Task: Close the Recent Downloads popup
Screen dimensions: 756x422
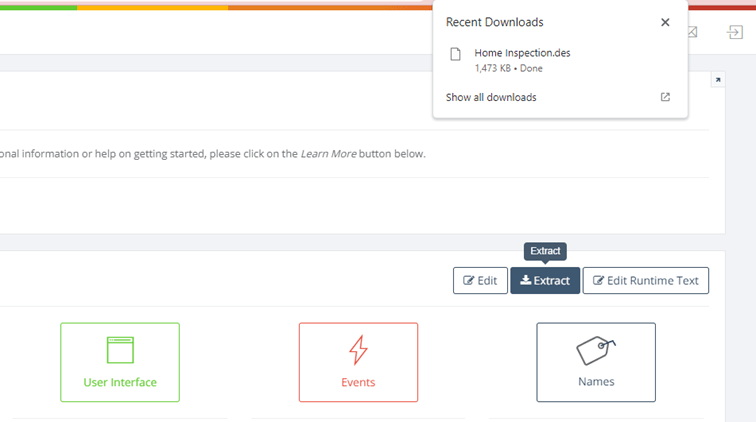Action: [665, 22]
